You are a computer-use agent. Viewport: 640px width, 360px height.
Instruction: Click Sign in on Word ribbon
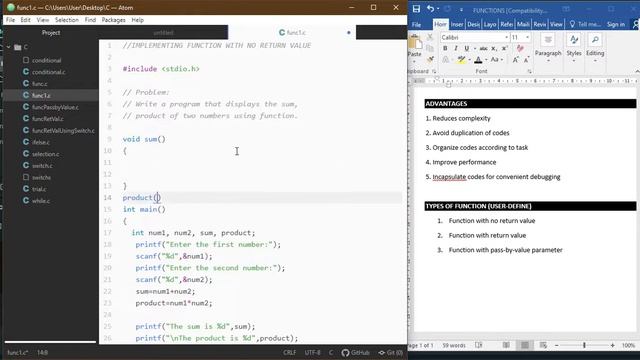click(x=616, y=24)
